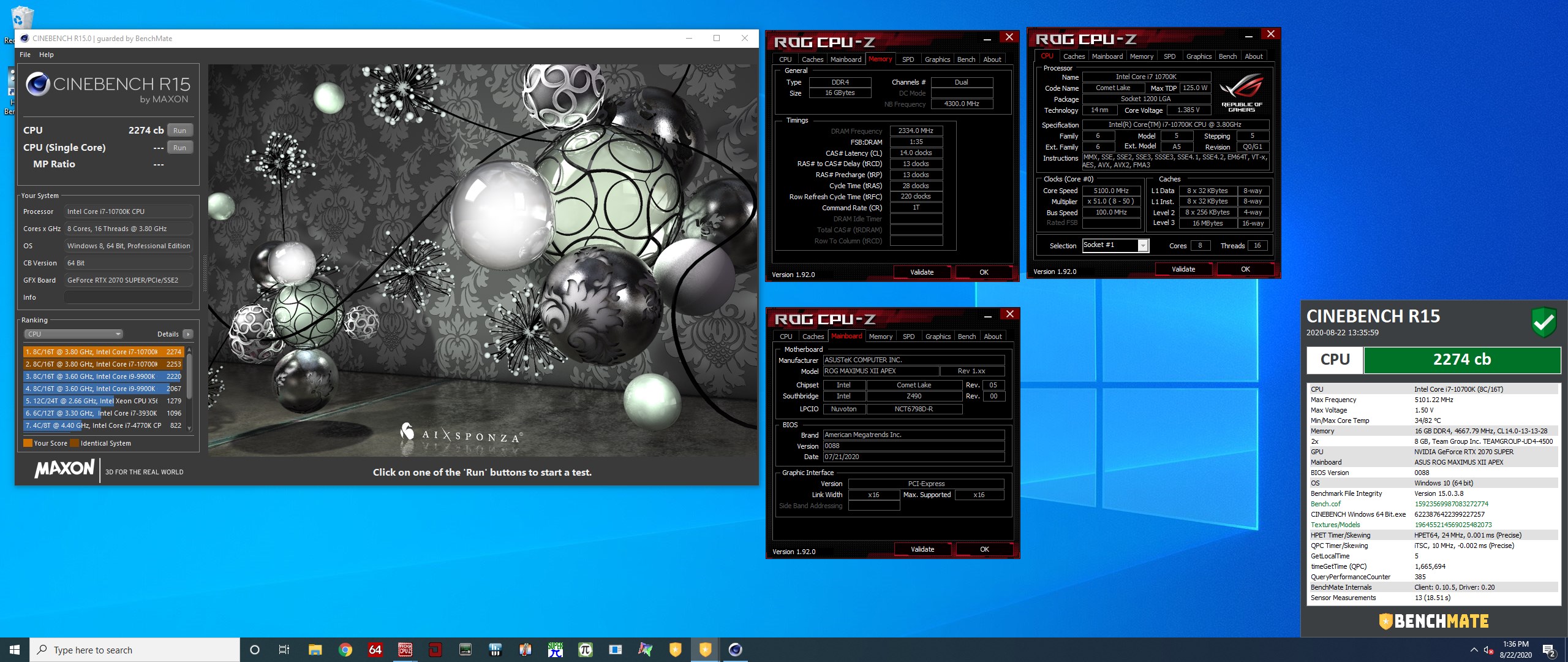The height and width of the screenshot is (662, 1568).
Task: Click the muted volume tray icon
Action: [x=1489, y=650]
